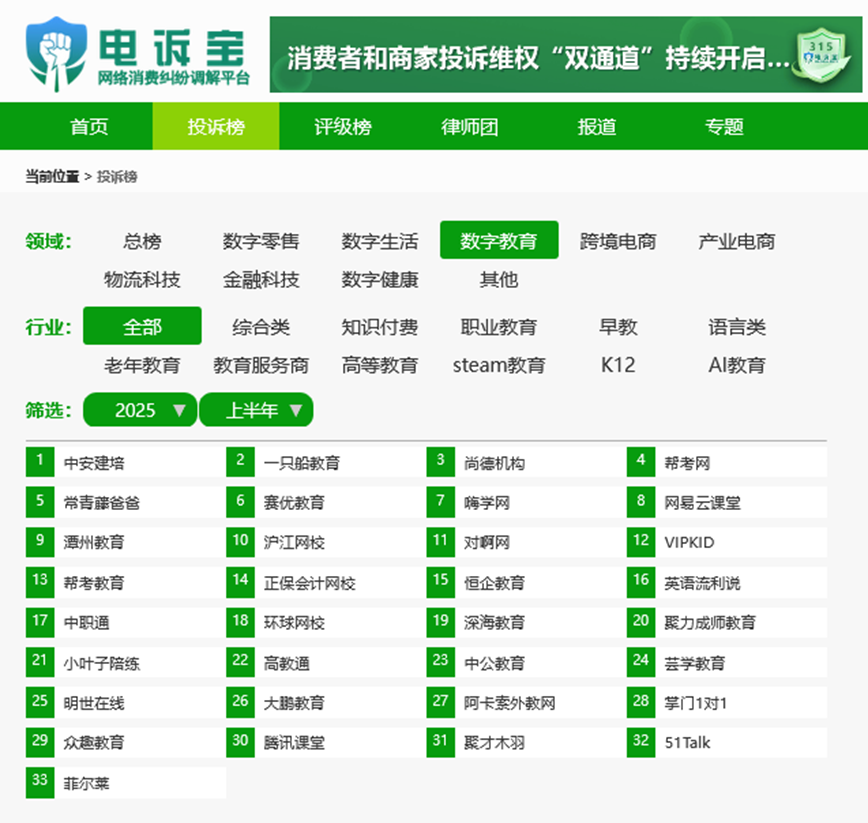Choose the steam教育 industry filter
Viewport: 868px width, 823px height.
pos(499,365)
